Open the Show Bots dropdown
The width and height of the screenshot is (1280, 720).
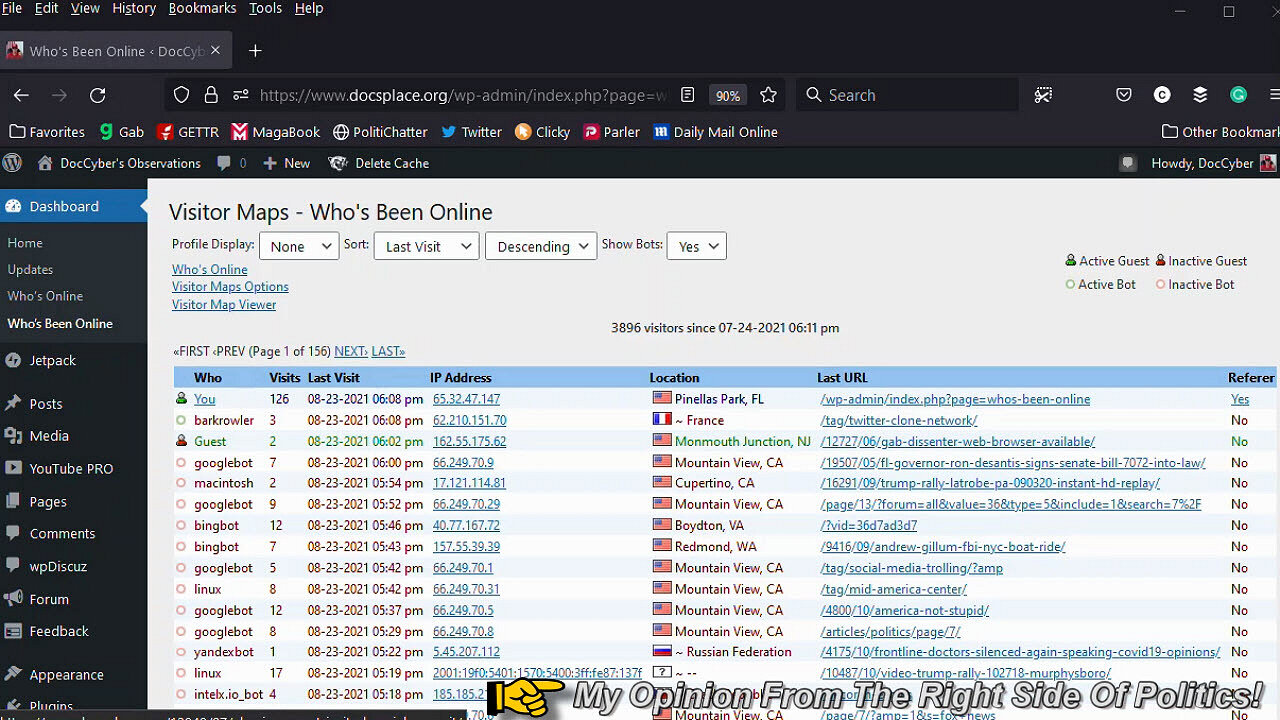tap(696, 246)
